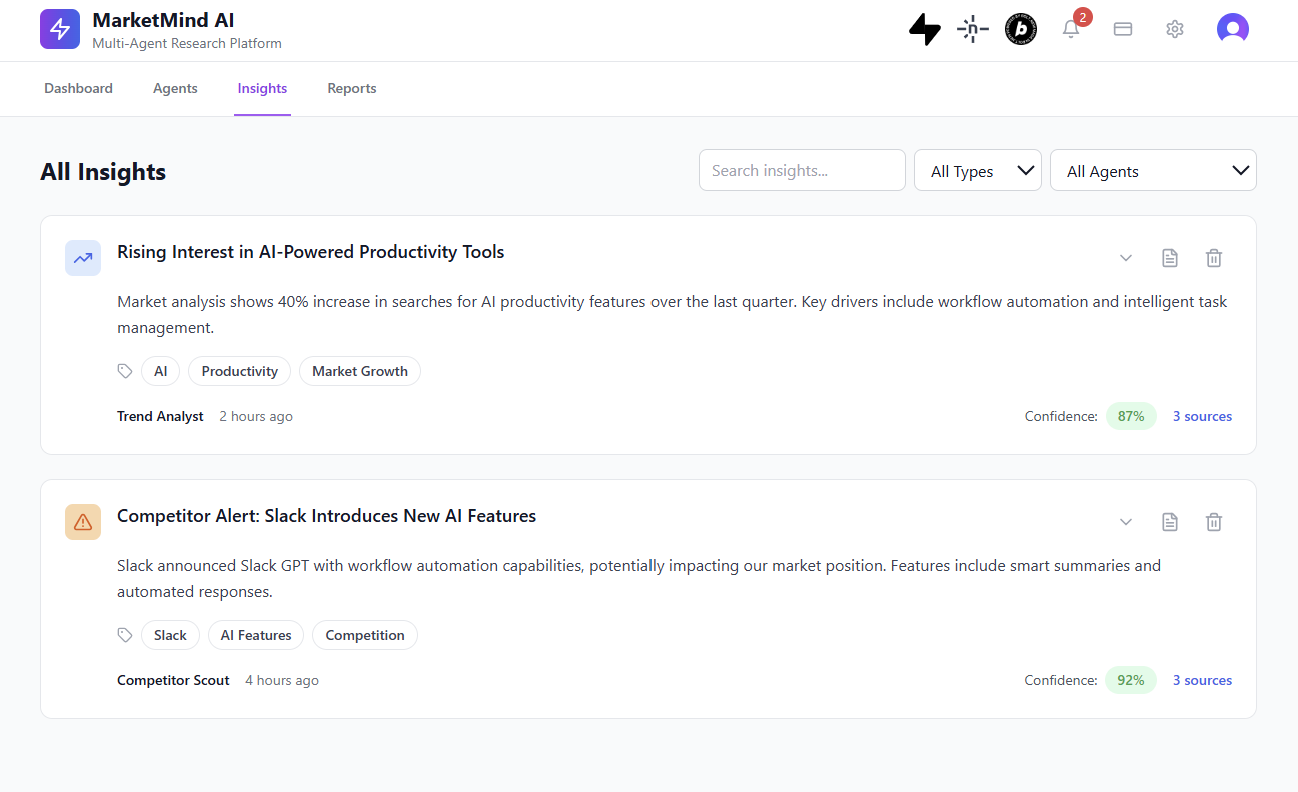This screenshot has width=1298, height=792.
Task: Open the user profile avatar
Action: [x=1232, y=29]
